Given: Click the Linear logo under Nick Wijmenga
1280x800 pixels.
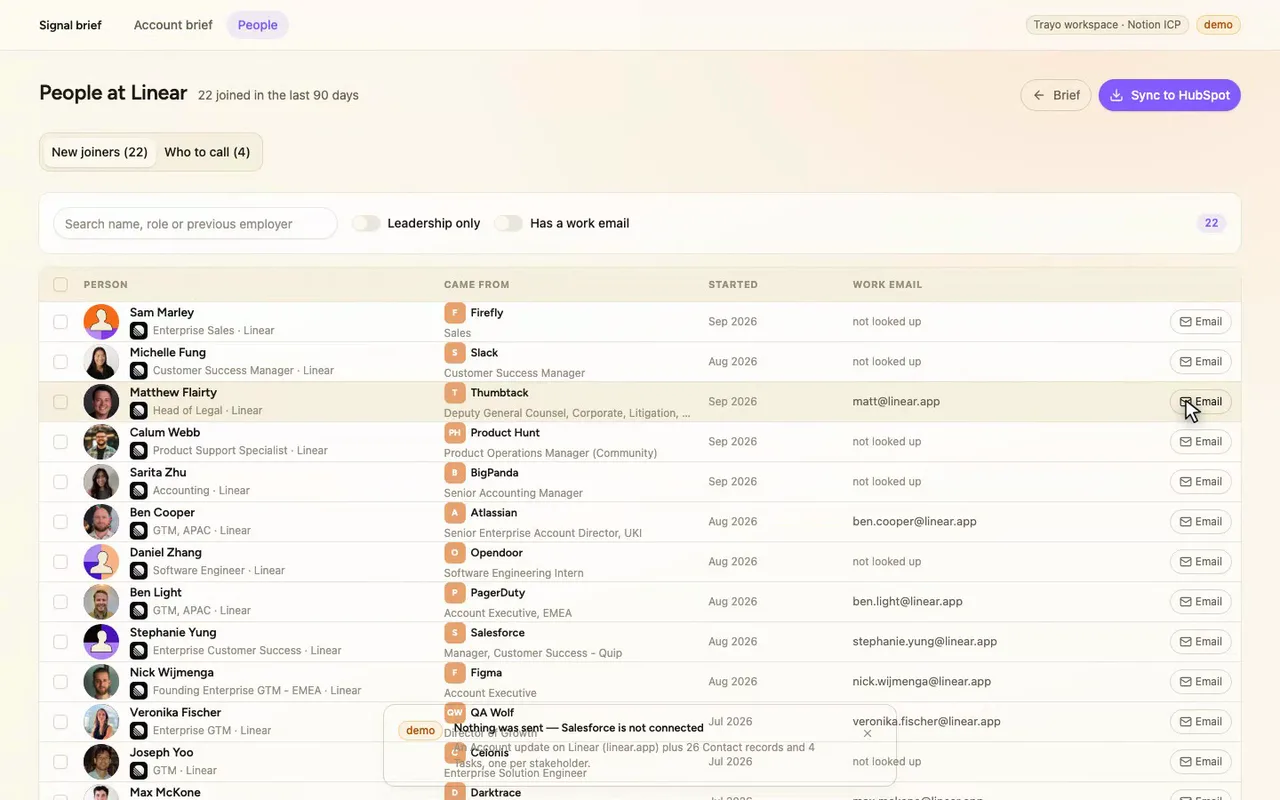Looking at the screenshot, I should click(x=139, y=691).
